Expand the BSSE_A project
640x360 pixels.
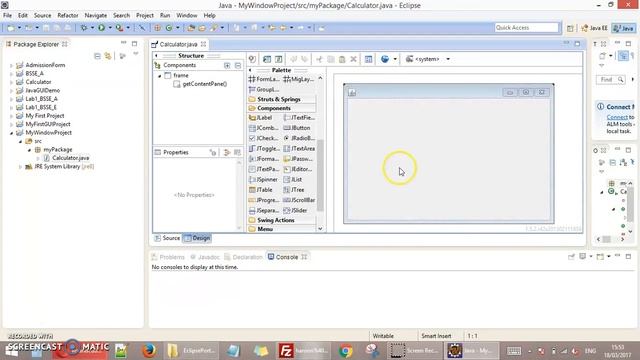(11, 74)
